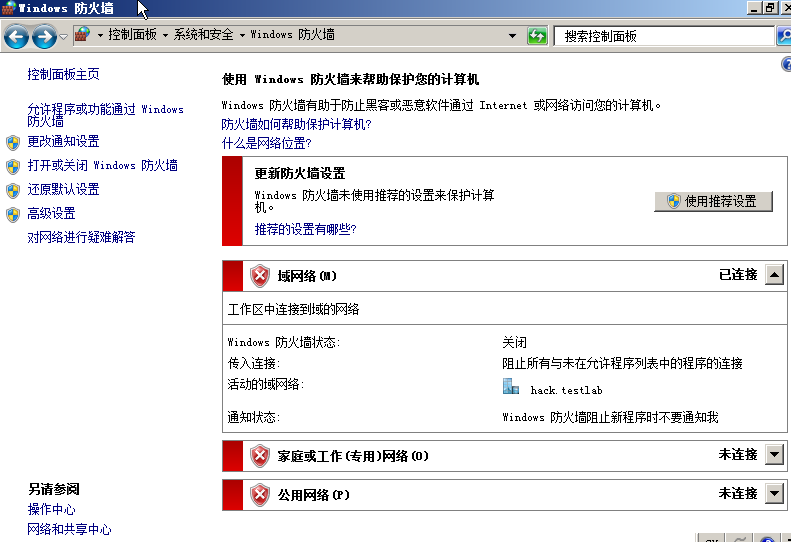Click the red shield icon for 域网络
Image resolution: width=791 pixels, height=542 pixels.
260,275
